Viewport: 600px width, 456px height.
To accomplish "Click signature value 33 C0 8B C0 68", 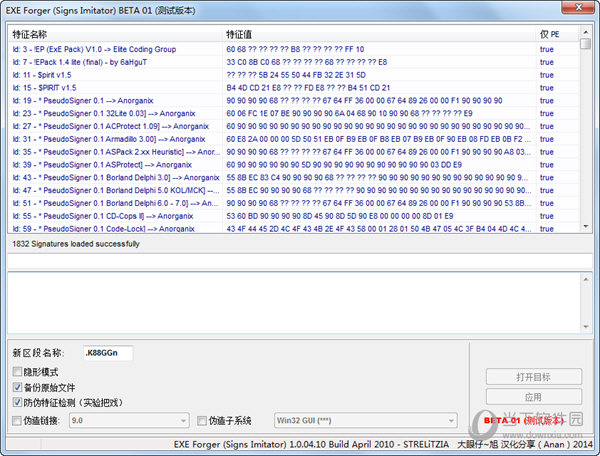I will [307, 62].
